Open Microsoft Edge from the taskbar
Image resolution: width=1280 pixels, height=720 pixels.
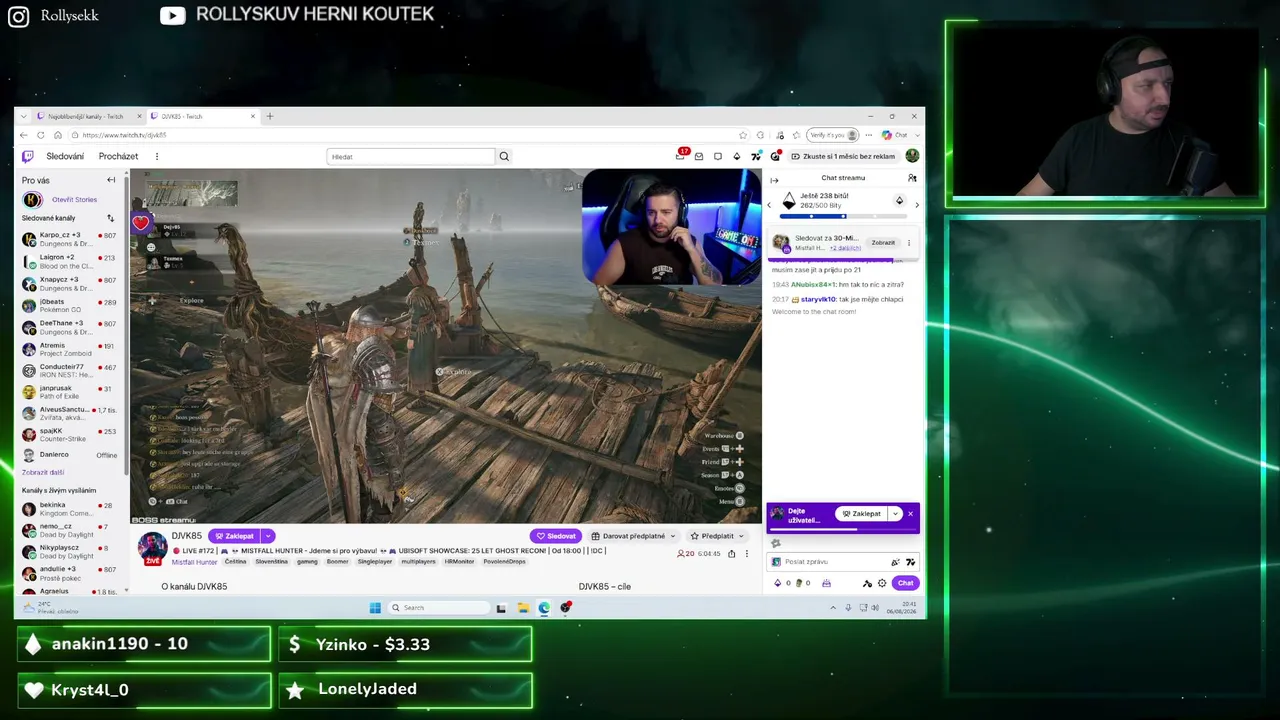pyautogui.click(x=544, y=607)
